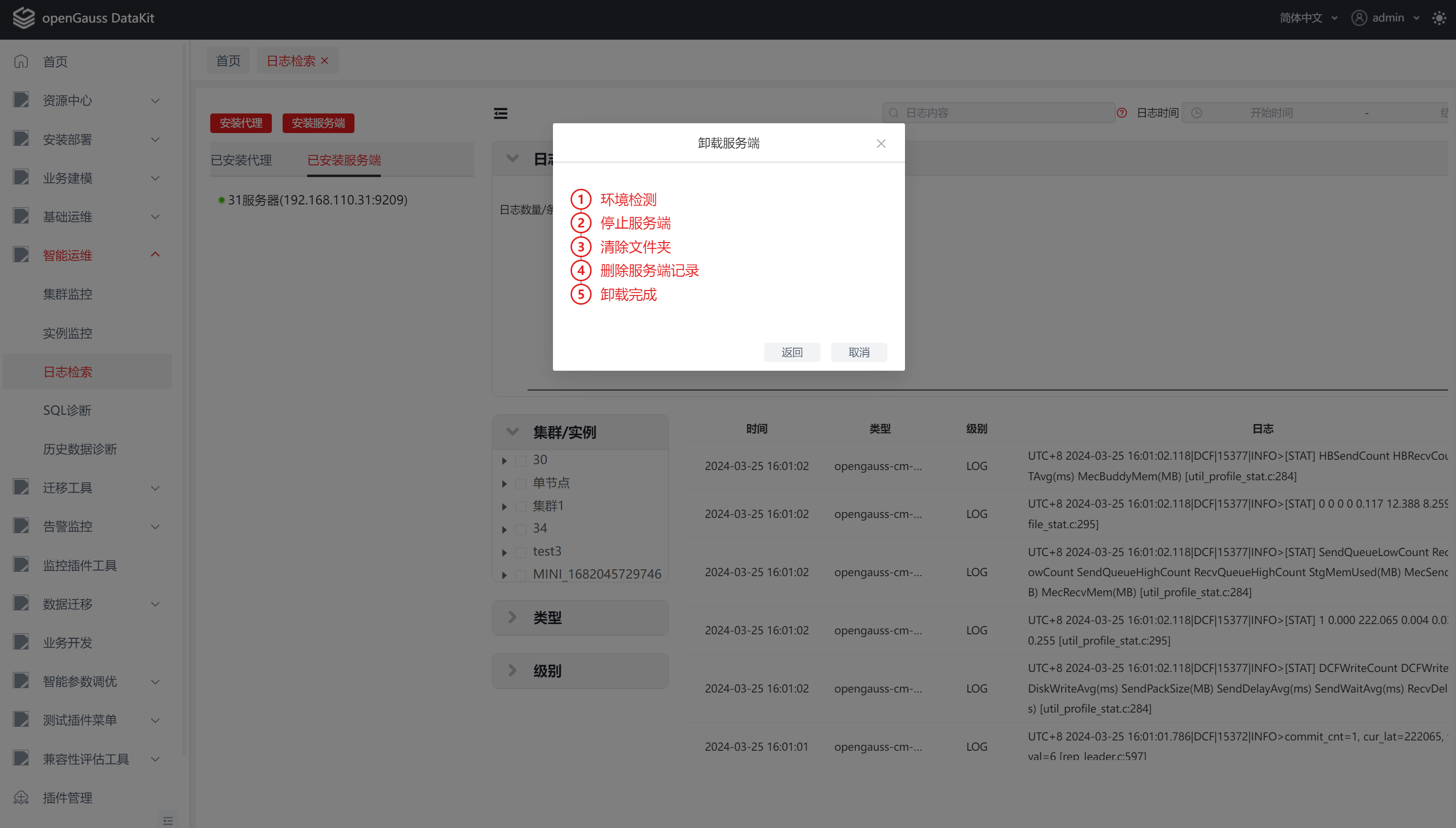The width and height of the screenshot is (1456, 828).
Task: Click the 迁移工具 sidebar icon
Action: tap(21, 487)
